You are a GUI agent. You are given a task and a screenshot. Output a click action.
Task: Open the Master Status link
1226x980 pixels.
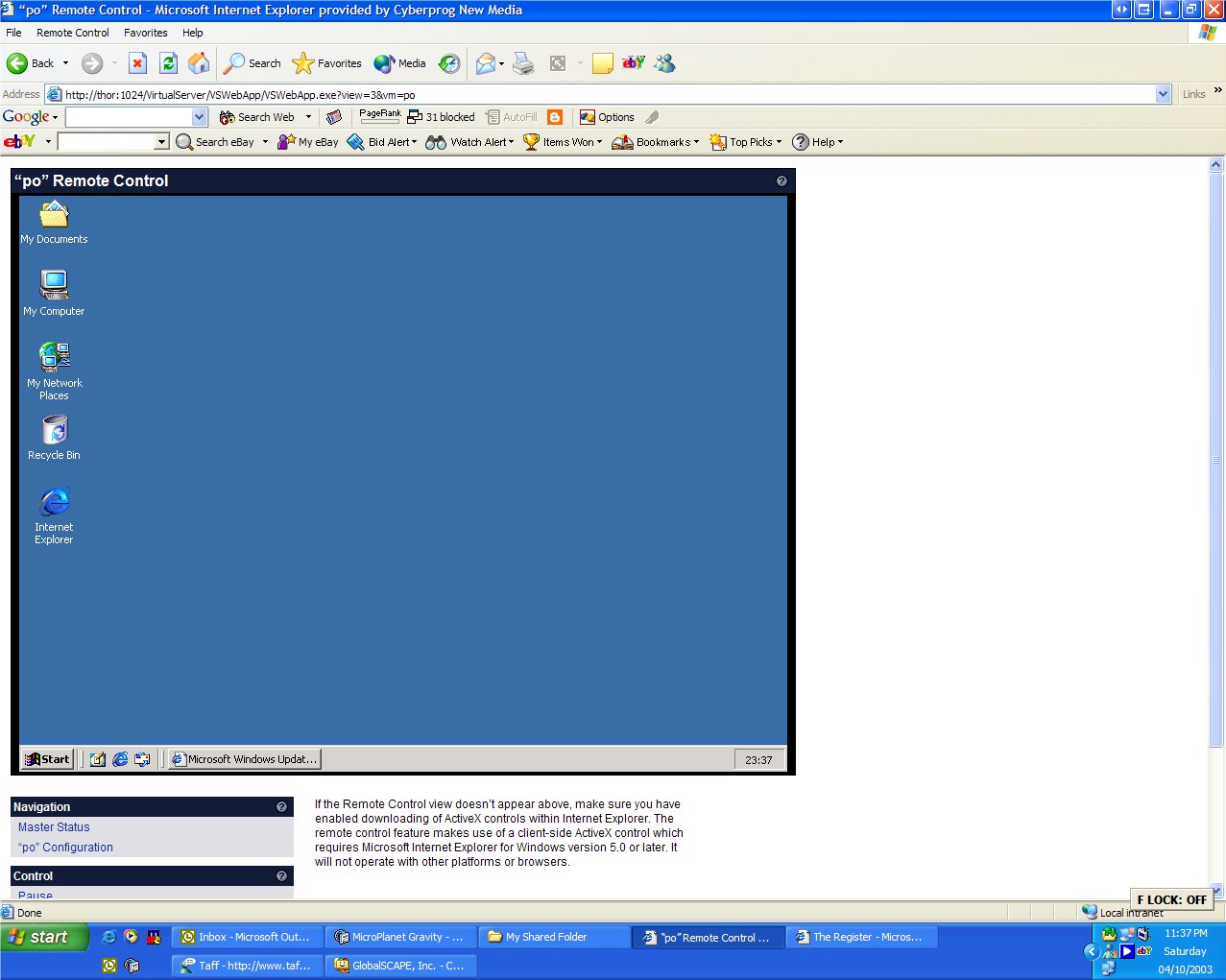click(54, 827)
